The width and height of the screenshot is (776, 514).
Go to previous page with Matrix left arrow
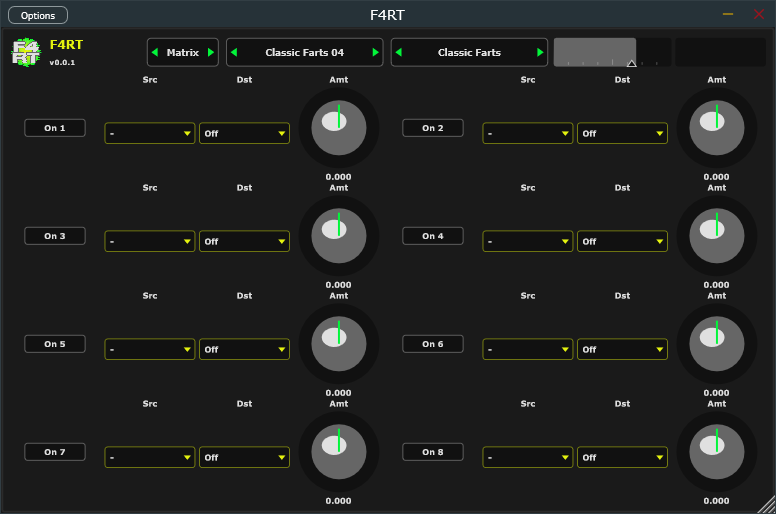(155, 52)
